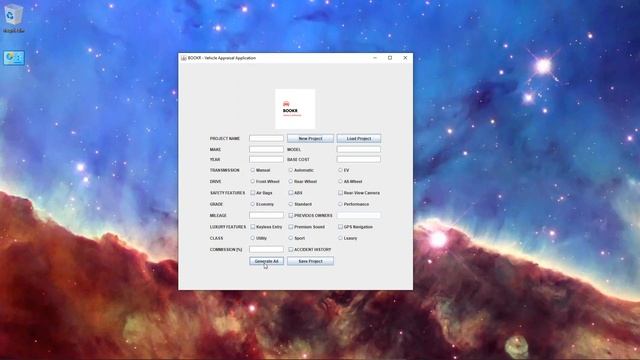Enable the ABS checkbox
The height and width of the screenshot is (360, 640).
coord(291,193)
